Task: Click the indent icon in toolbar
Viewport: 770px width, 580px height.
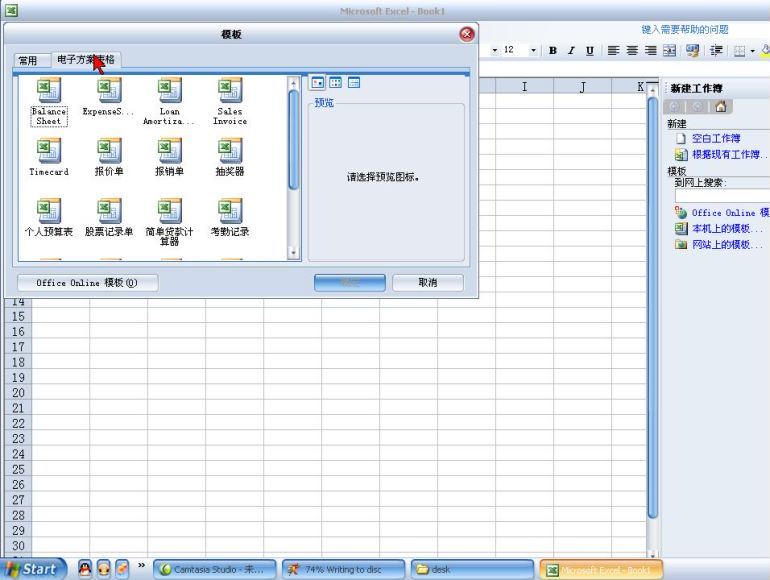Action: (x=716, y=51)
